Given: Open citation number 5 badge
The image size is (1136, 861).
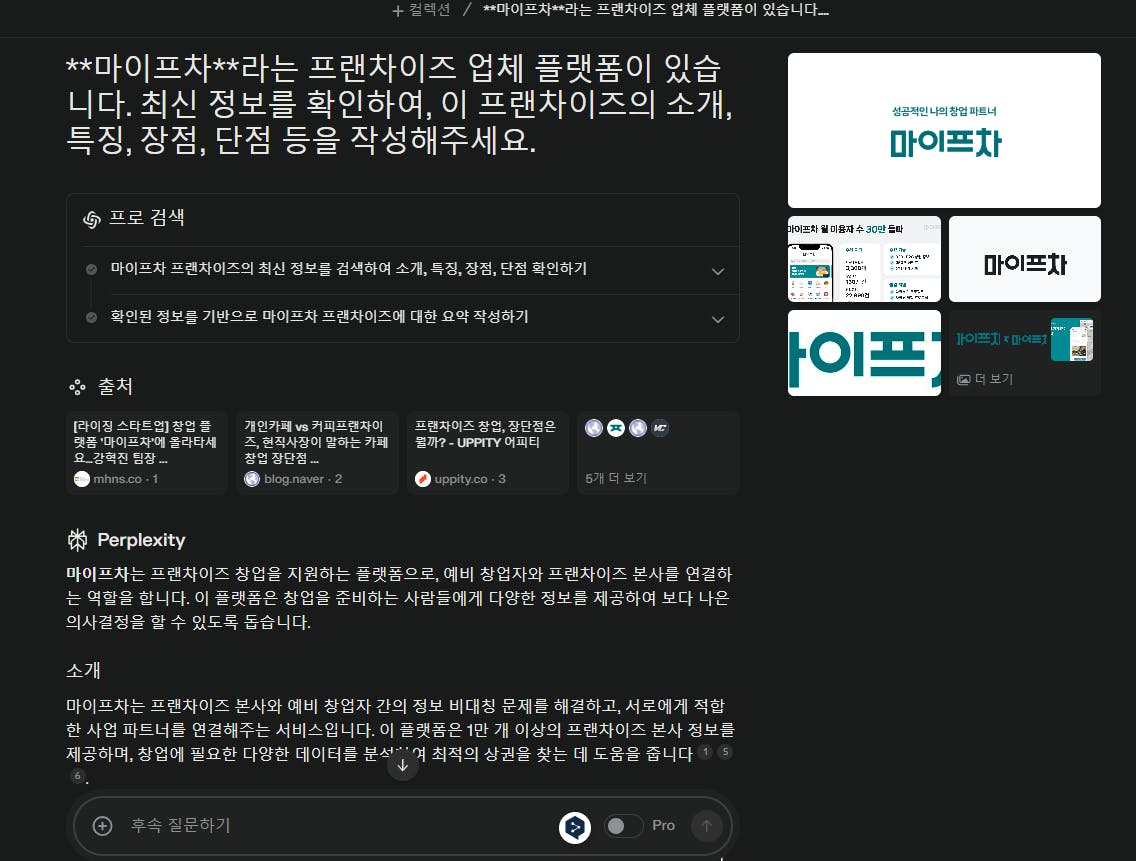Looking at the screenshot, I should [724, 752].
